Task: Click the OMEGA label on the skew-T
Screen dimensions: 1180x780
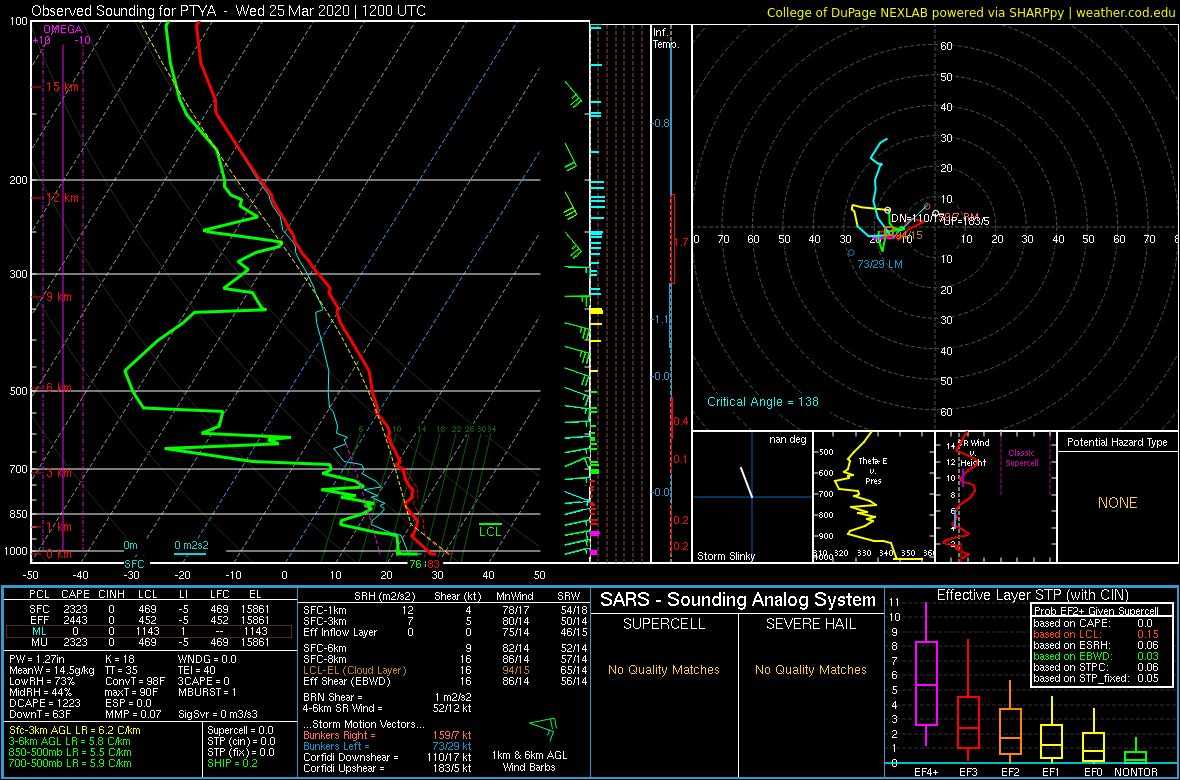Action: click(62, 29)
